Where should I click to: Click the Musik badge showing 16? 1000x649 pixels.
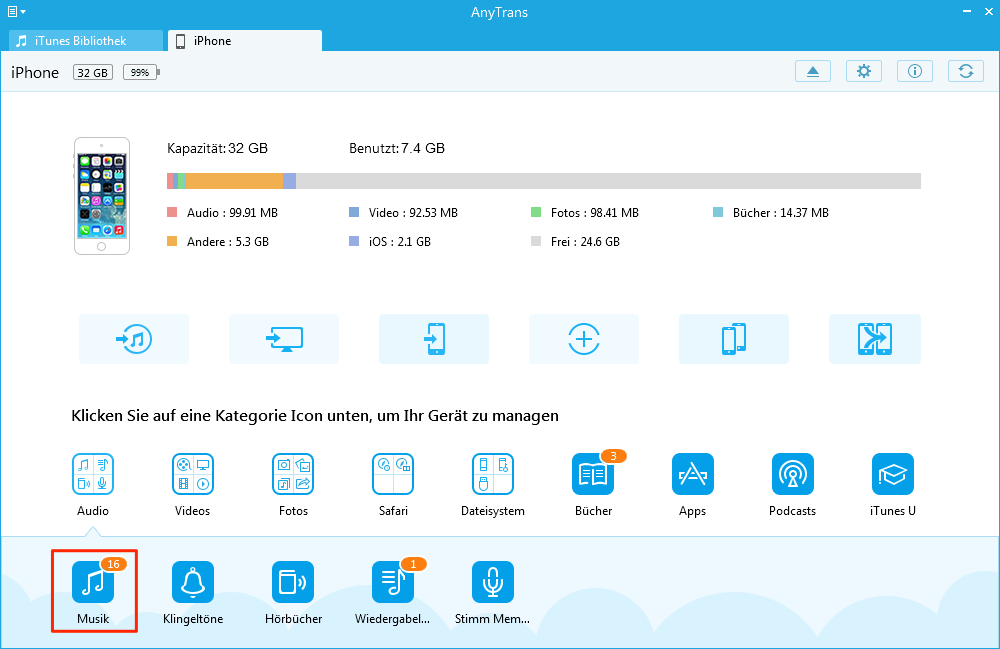[114, 564]
